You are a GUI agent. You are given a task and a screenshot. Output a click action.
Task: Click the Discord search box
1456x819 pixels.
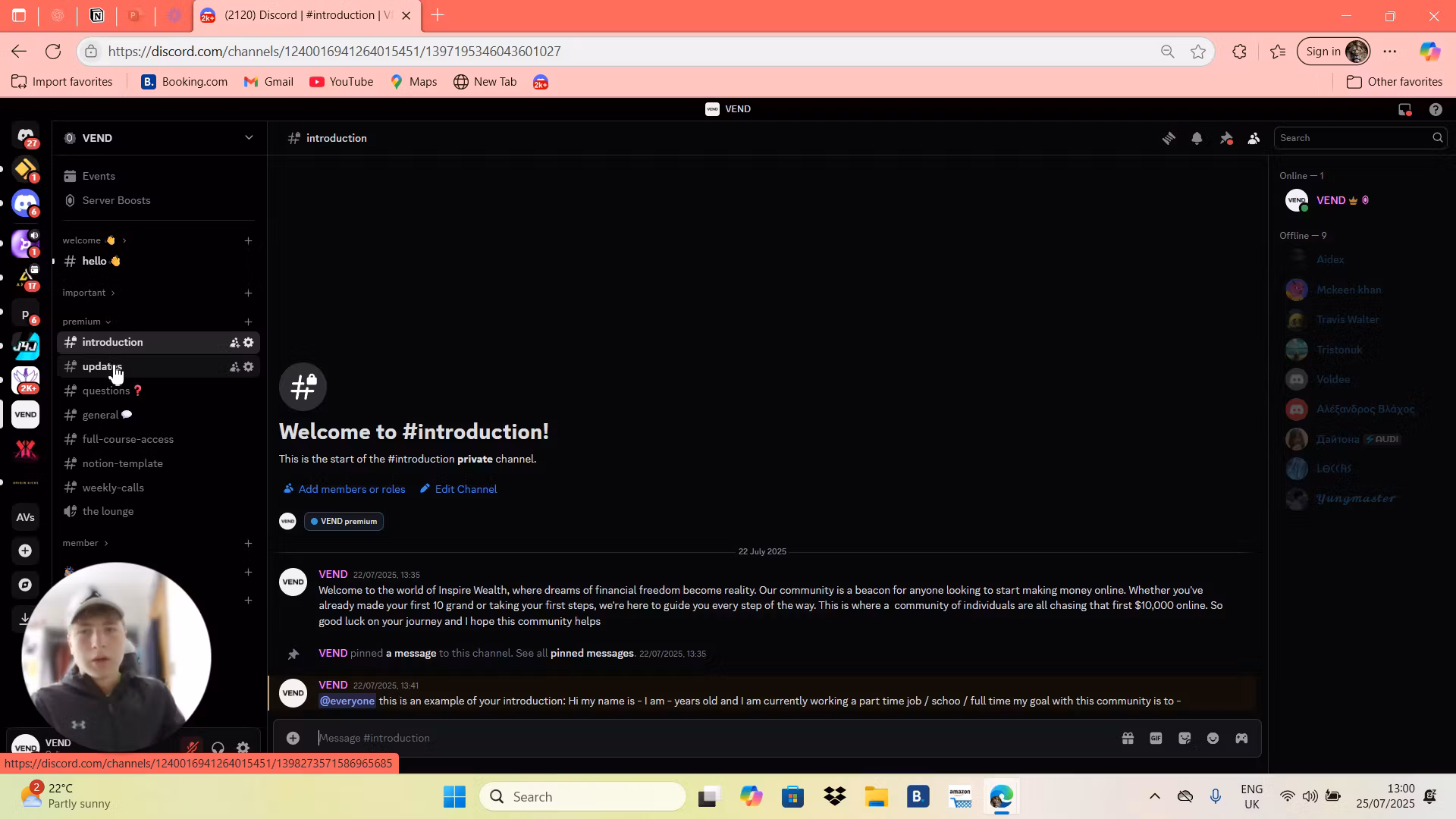pyautogui.click(x=1360, y=138)
